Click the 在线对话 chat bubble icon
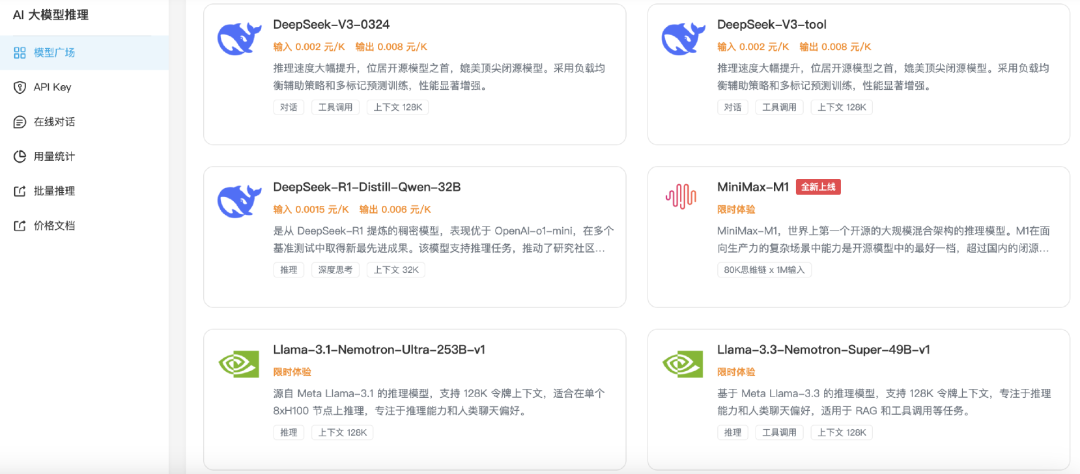 [20, 122]
